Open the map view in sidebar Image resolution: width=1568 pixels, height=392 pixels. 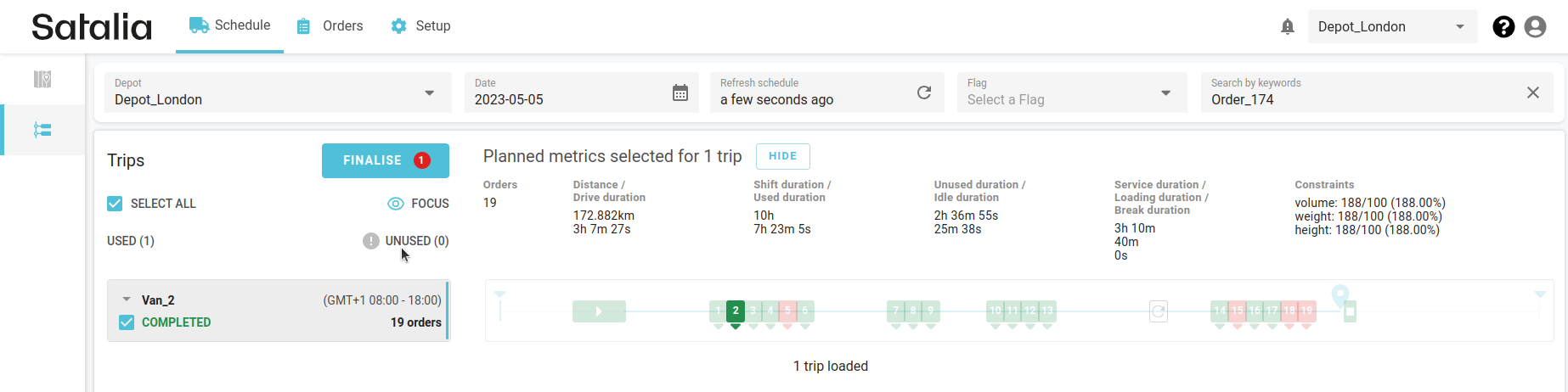(42, 79)
